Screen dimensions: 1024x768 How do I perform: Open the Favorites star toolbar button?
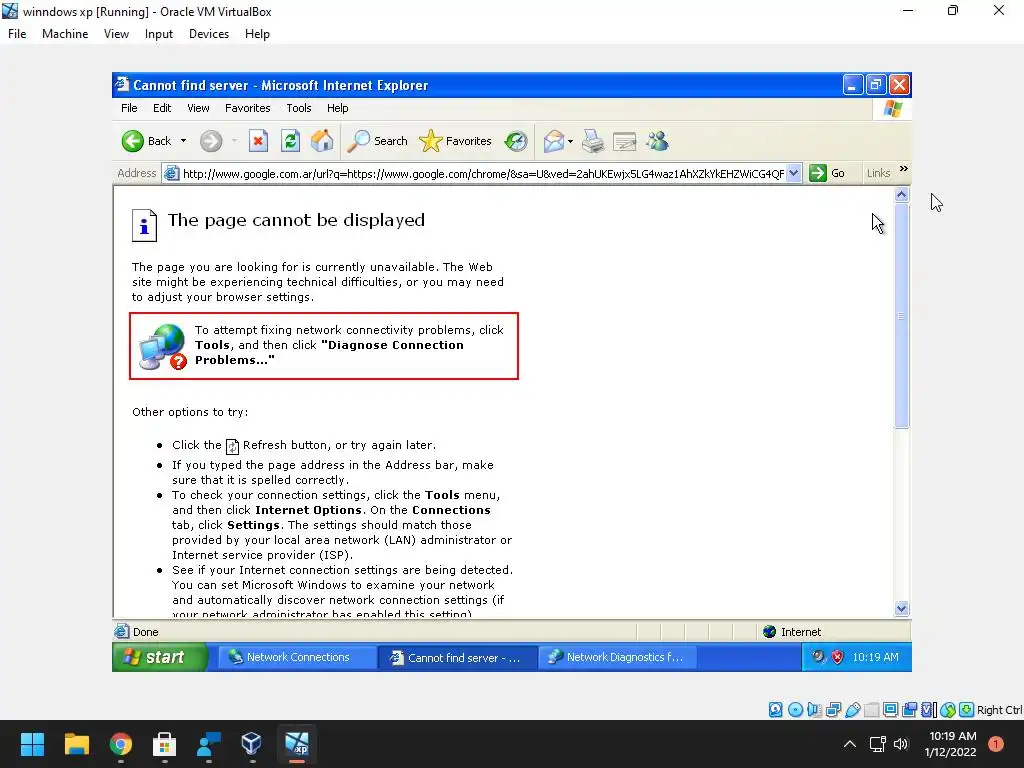click(455, 141)
